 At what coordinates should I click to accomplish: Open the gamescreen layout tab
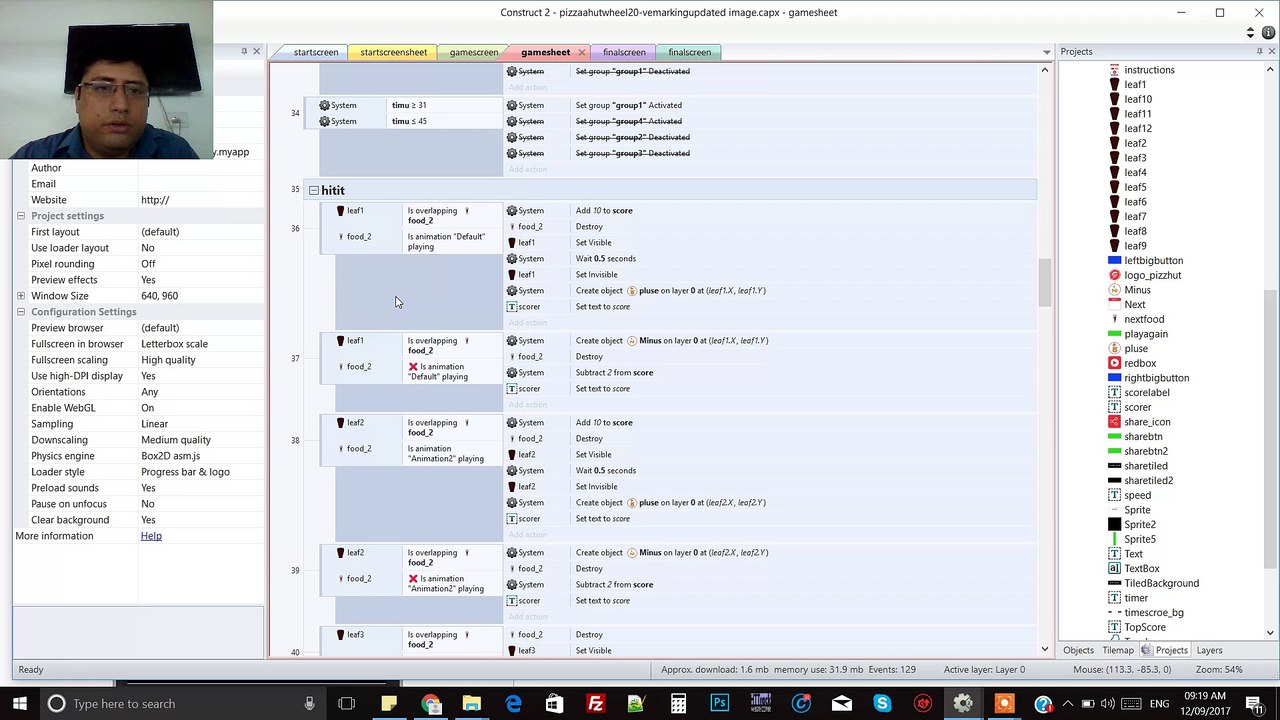click(474, 52)
